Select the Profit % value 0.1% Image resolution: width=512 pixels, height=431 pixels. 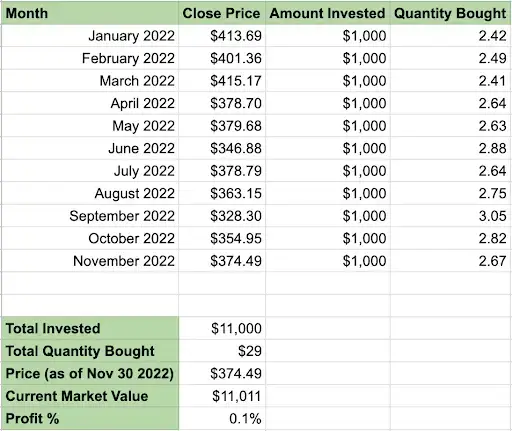coord(222,418)
